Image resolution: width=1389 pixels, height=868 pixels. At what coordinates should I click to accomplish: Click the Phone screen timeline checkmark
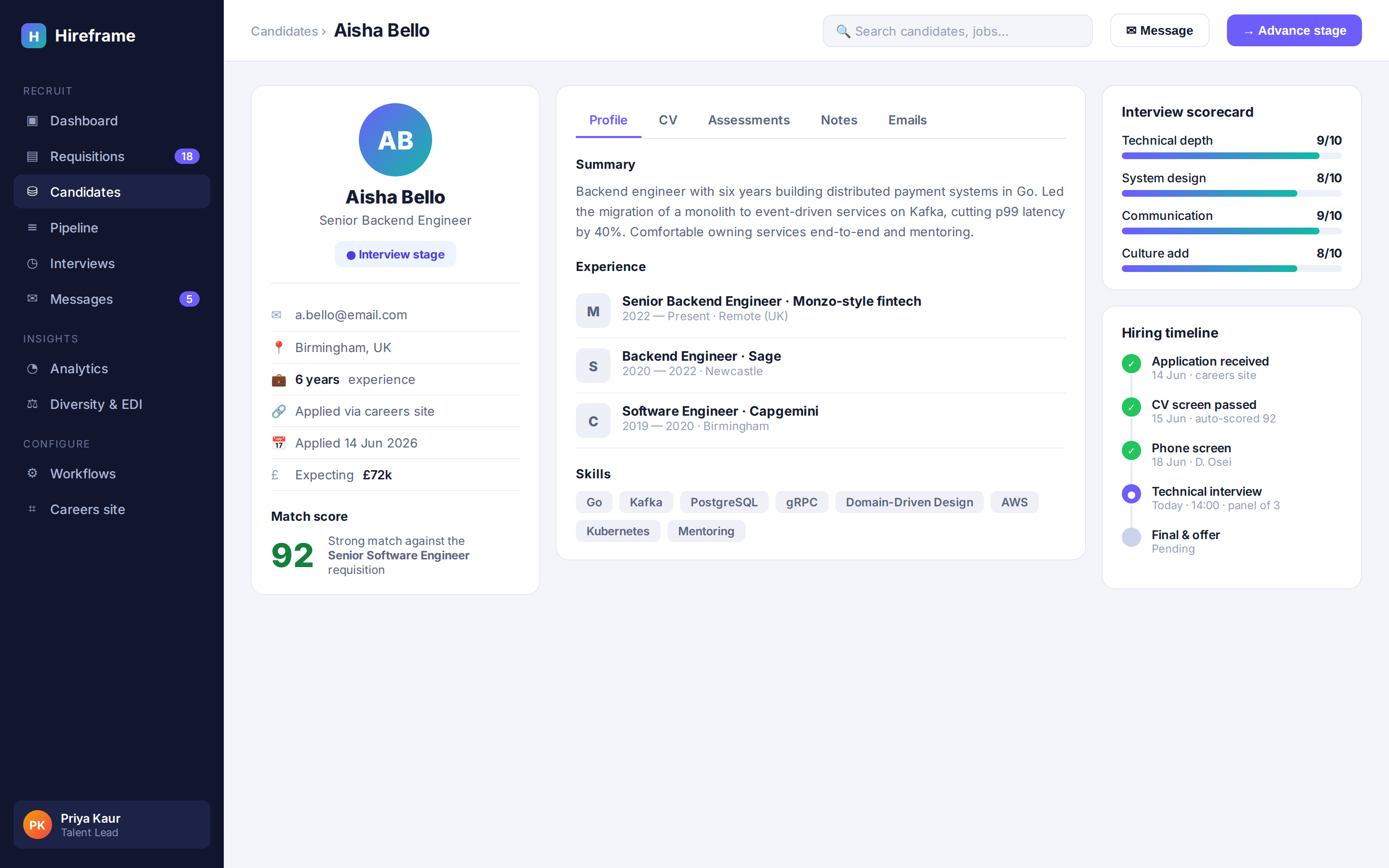click(1131, 451)
